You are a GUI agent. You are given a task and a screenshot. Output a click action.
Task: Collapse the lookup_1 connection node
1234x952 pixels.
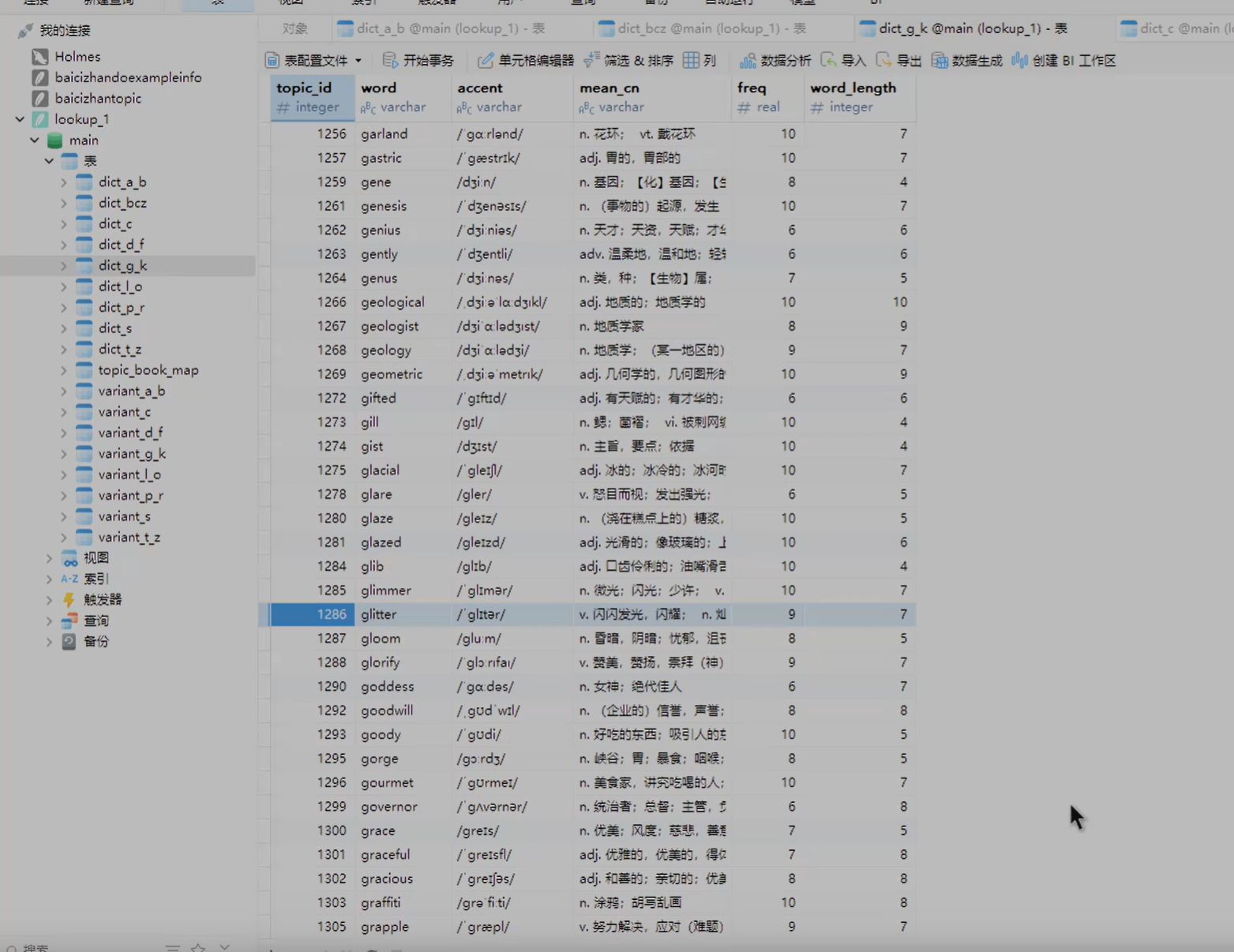(20, 119)
